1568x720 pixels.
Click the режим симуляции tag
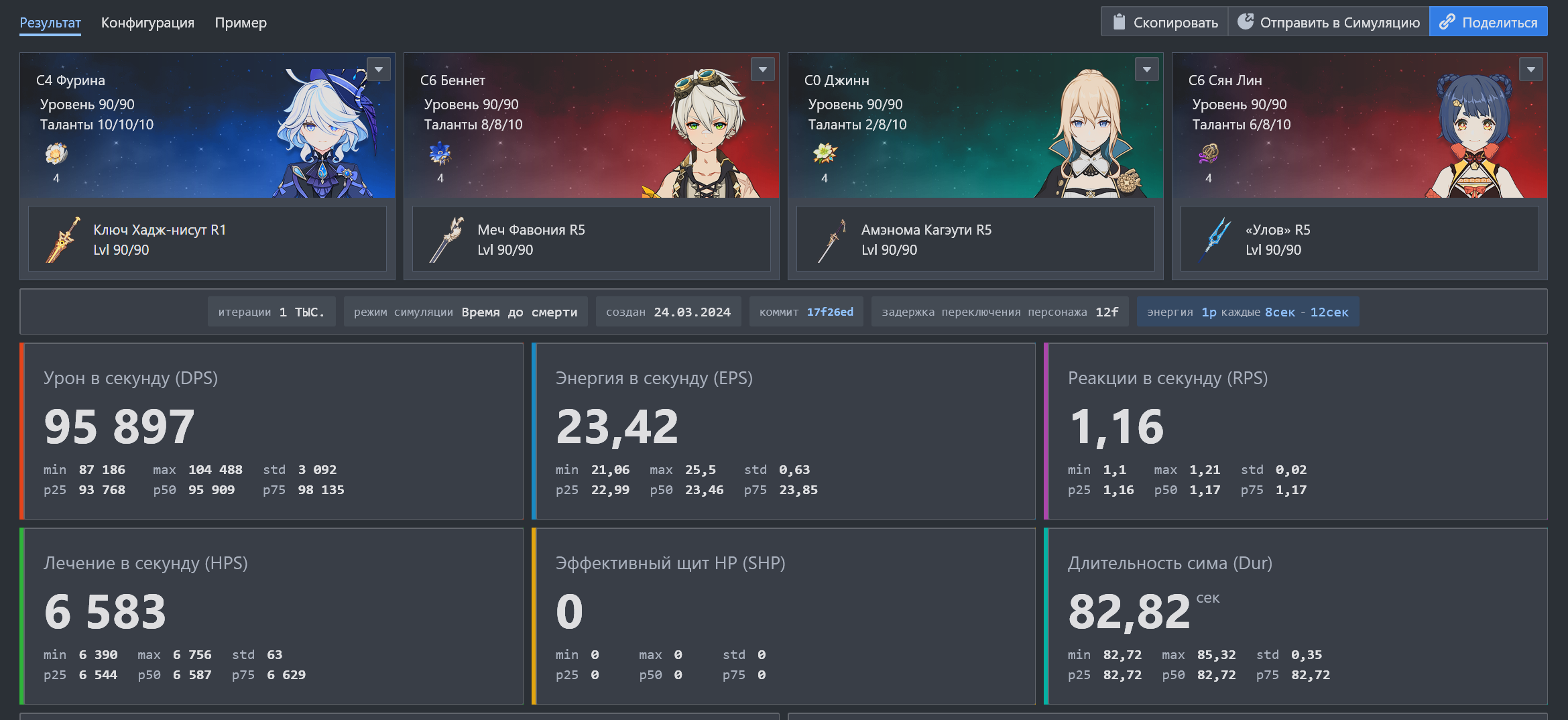[466, 312]
